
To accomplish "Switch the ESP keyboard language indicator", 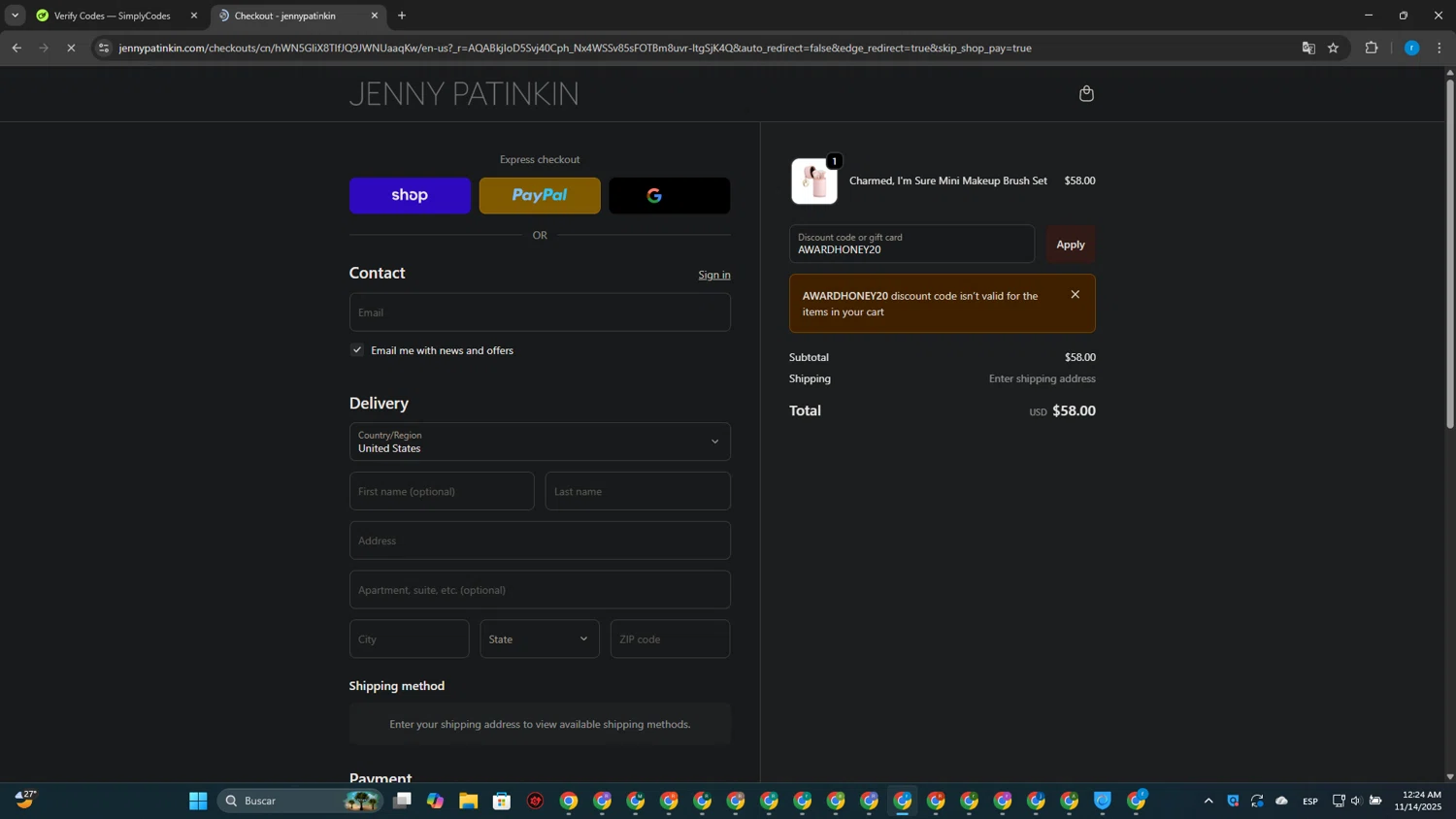I will [x=1310, y=801].
